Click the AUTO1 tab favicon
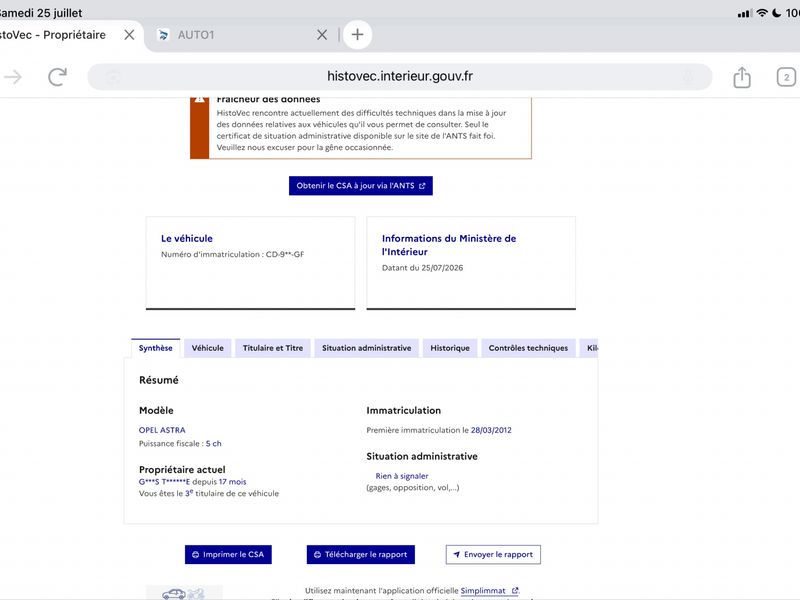Screen dimensions: 800x600 [163, 35]
